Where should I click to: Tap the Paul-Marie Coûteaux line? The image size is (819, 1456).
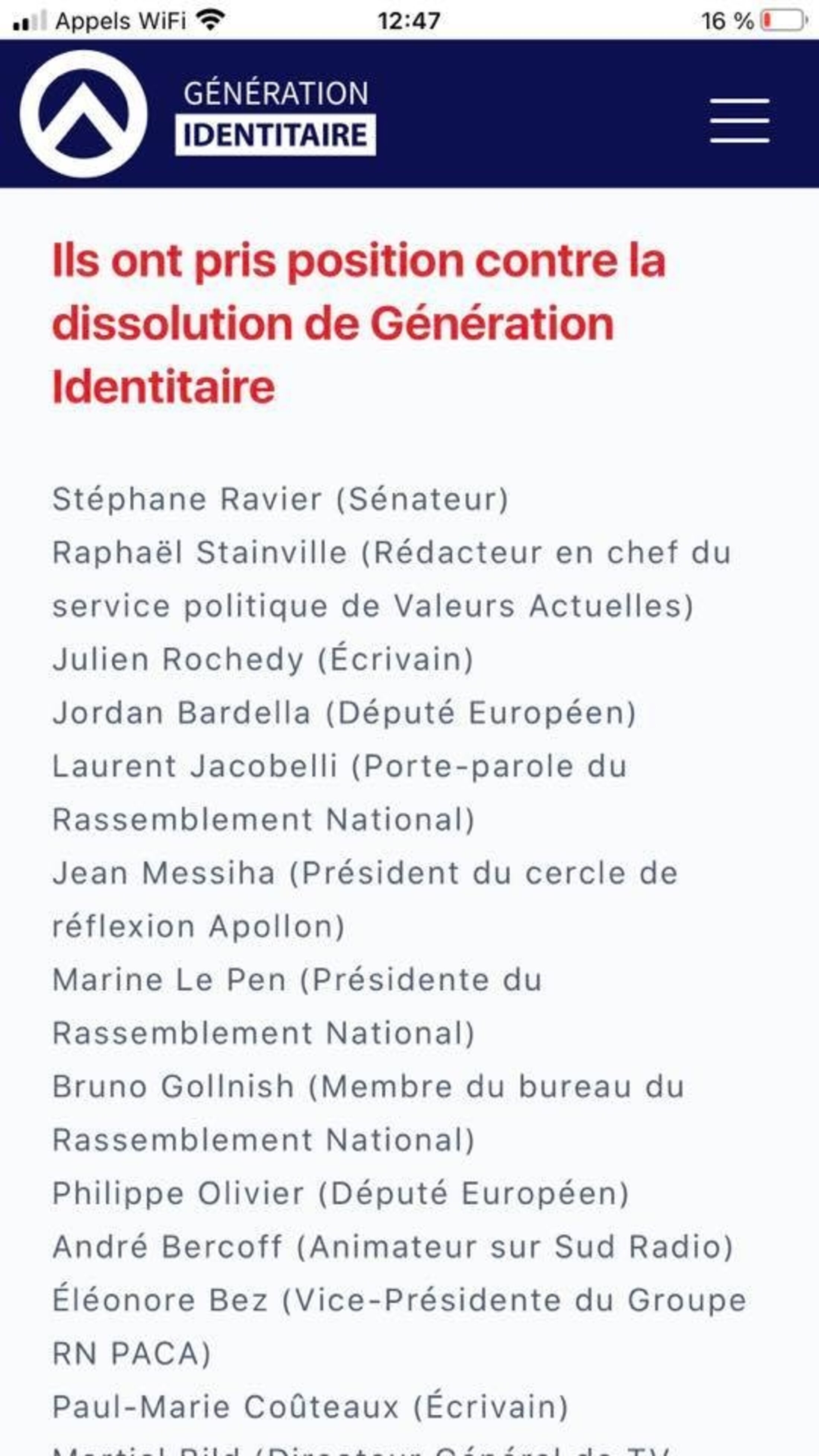click(x=310, y=1407)
